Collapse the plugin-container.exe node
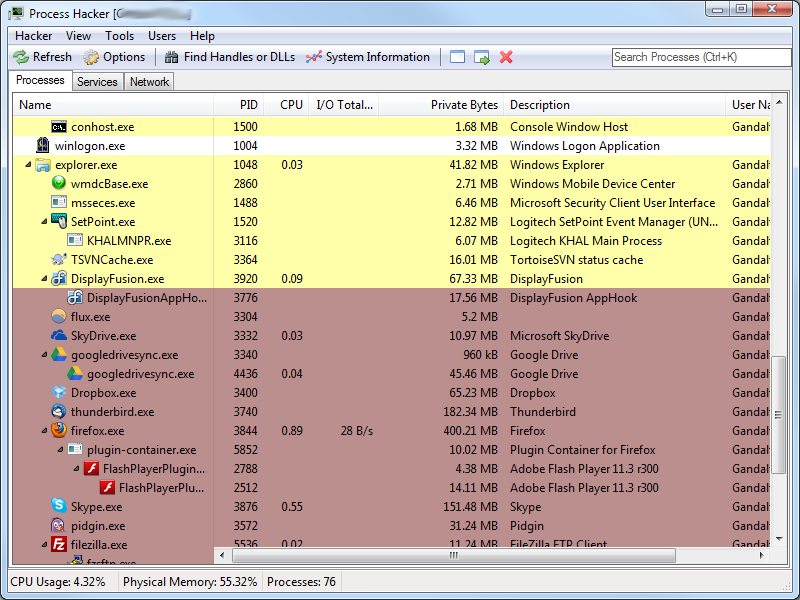The height and width of the screenshot is (600, 800). point(59,450)
